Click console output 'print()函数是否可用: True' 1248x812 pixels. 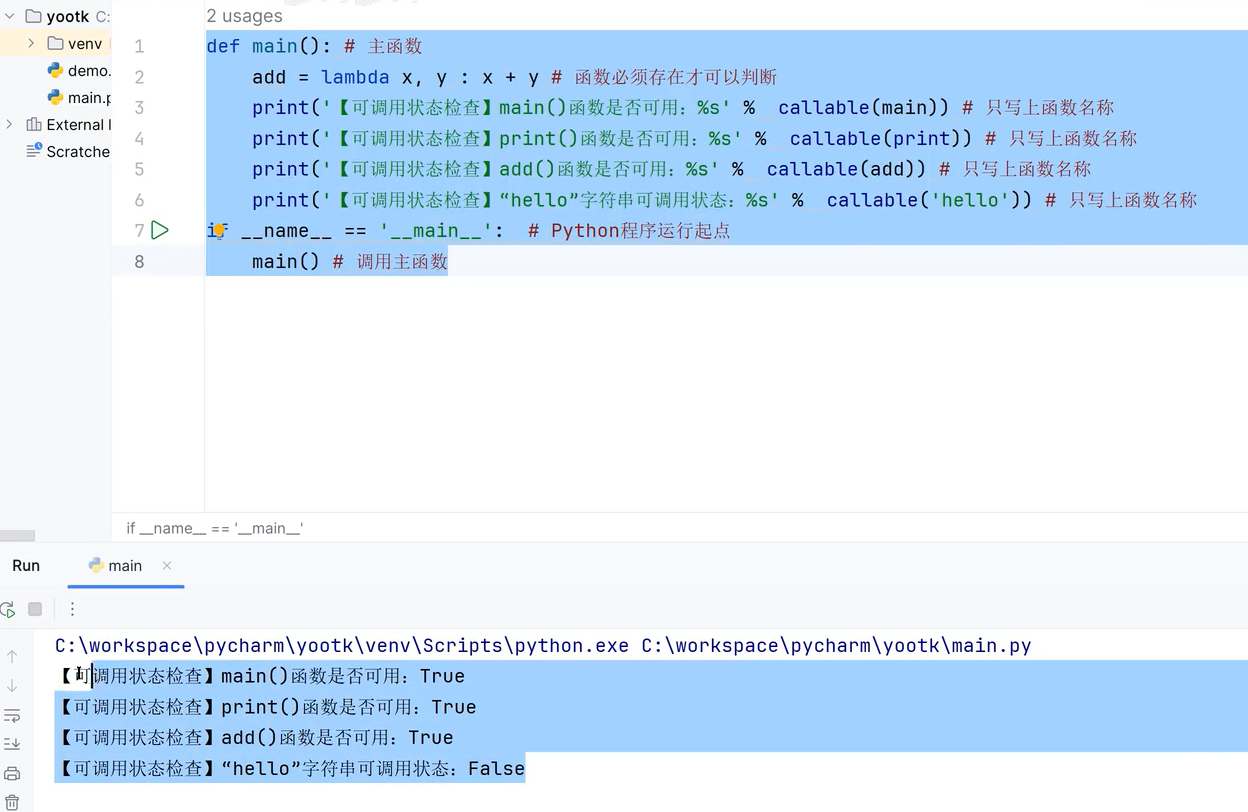click(349, 707)
